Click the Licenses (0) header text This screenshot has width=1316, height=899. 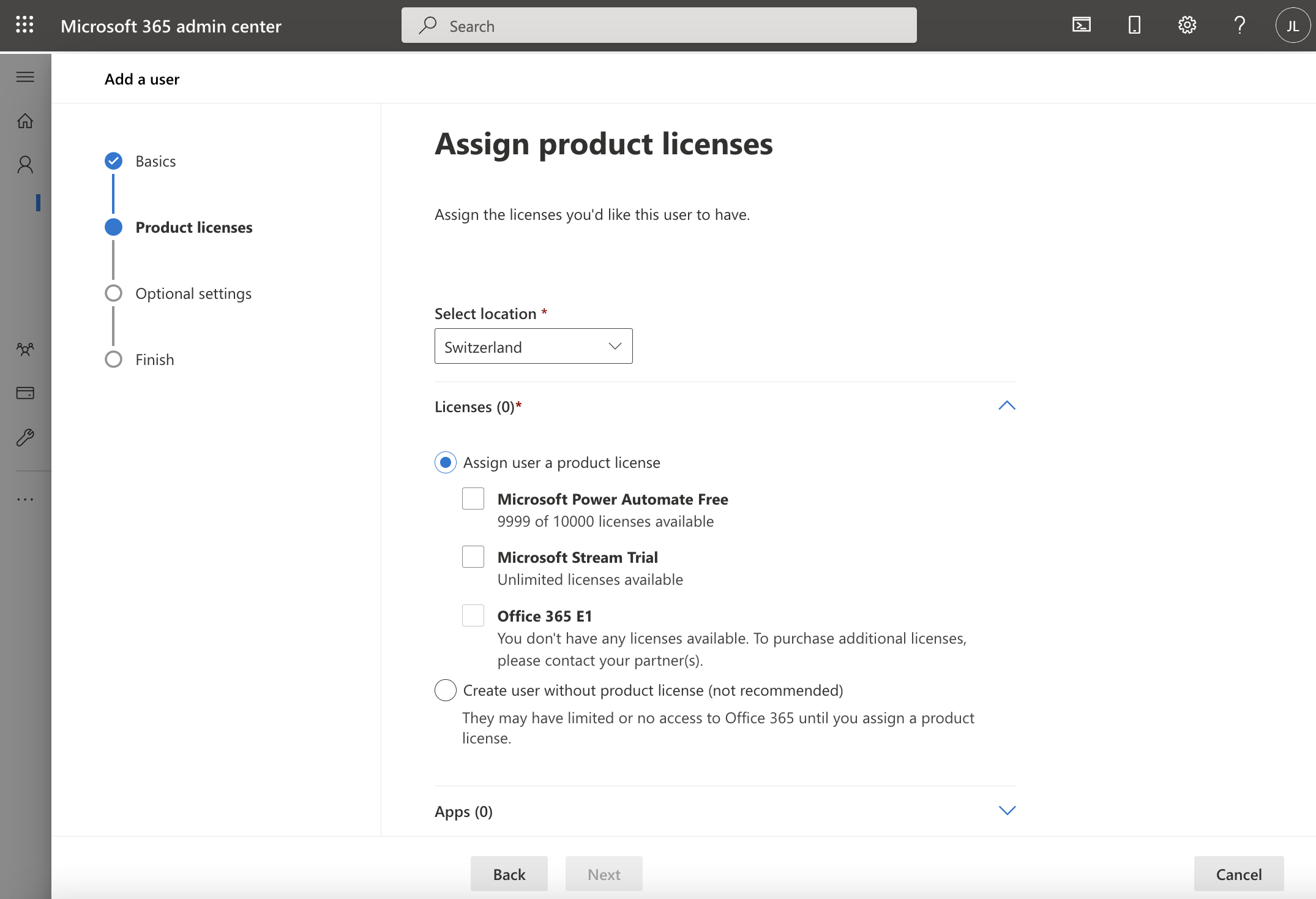click(x=478, y=407)
